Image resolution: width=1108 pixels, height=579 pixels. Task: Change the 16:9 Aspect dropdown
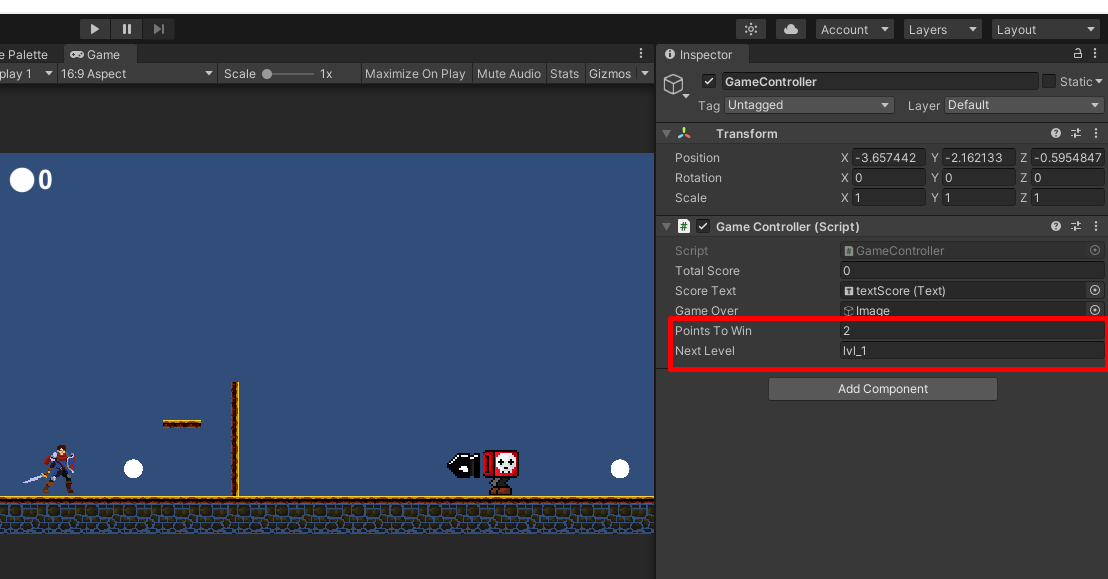pyautogui.click(x=136, y=74)
